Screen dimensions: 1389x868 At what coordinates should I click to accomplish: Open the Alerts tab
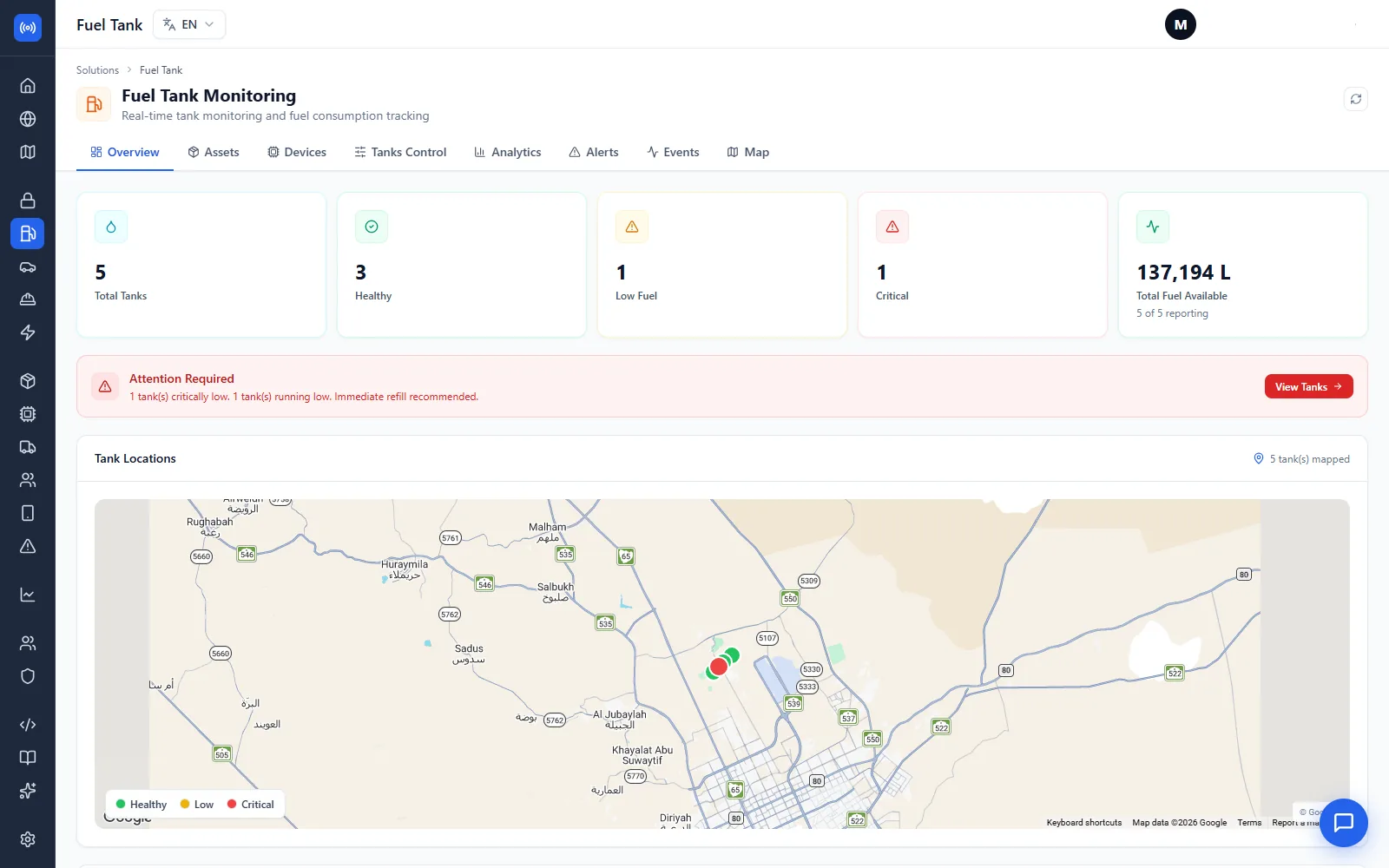[594, 152]
